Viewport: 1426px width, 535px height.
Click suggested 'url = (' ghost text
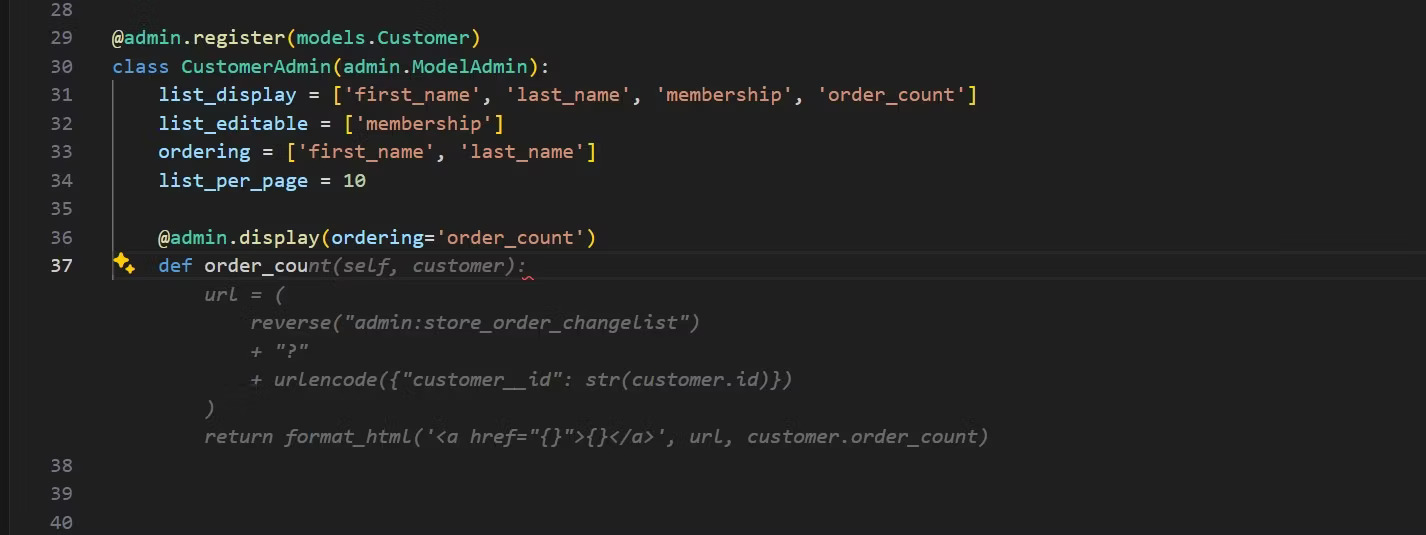(245, 295)
